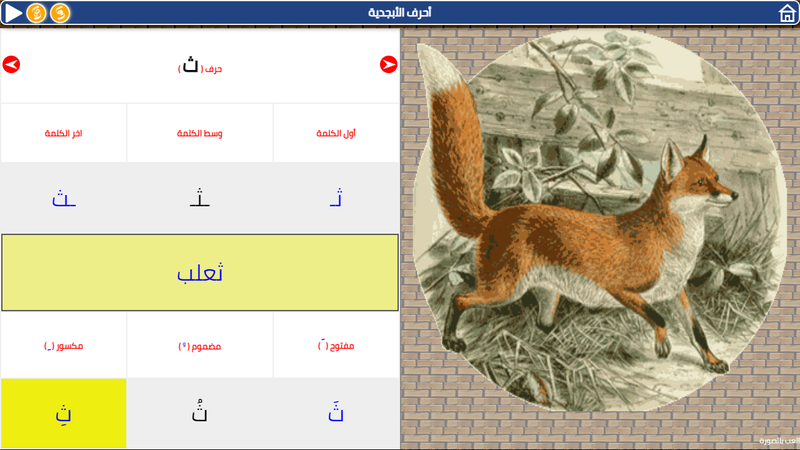This screenshot has width=800, height=450.
Task: Click the fox picture
Action: (x=600, y=219)
